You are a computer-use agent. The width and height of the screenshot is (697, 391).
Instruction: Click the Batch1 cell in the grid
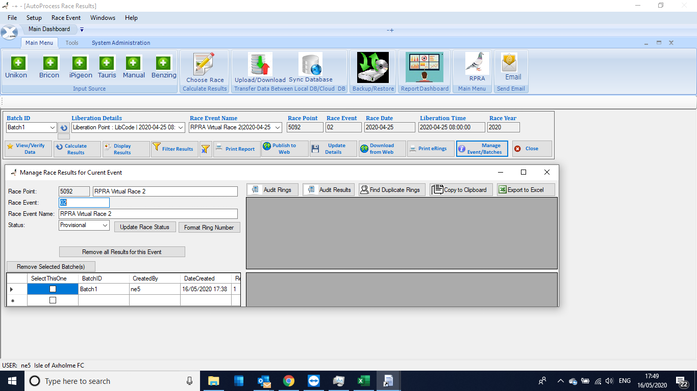[x=104, y=289]
